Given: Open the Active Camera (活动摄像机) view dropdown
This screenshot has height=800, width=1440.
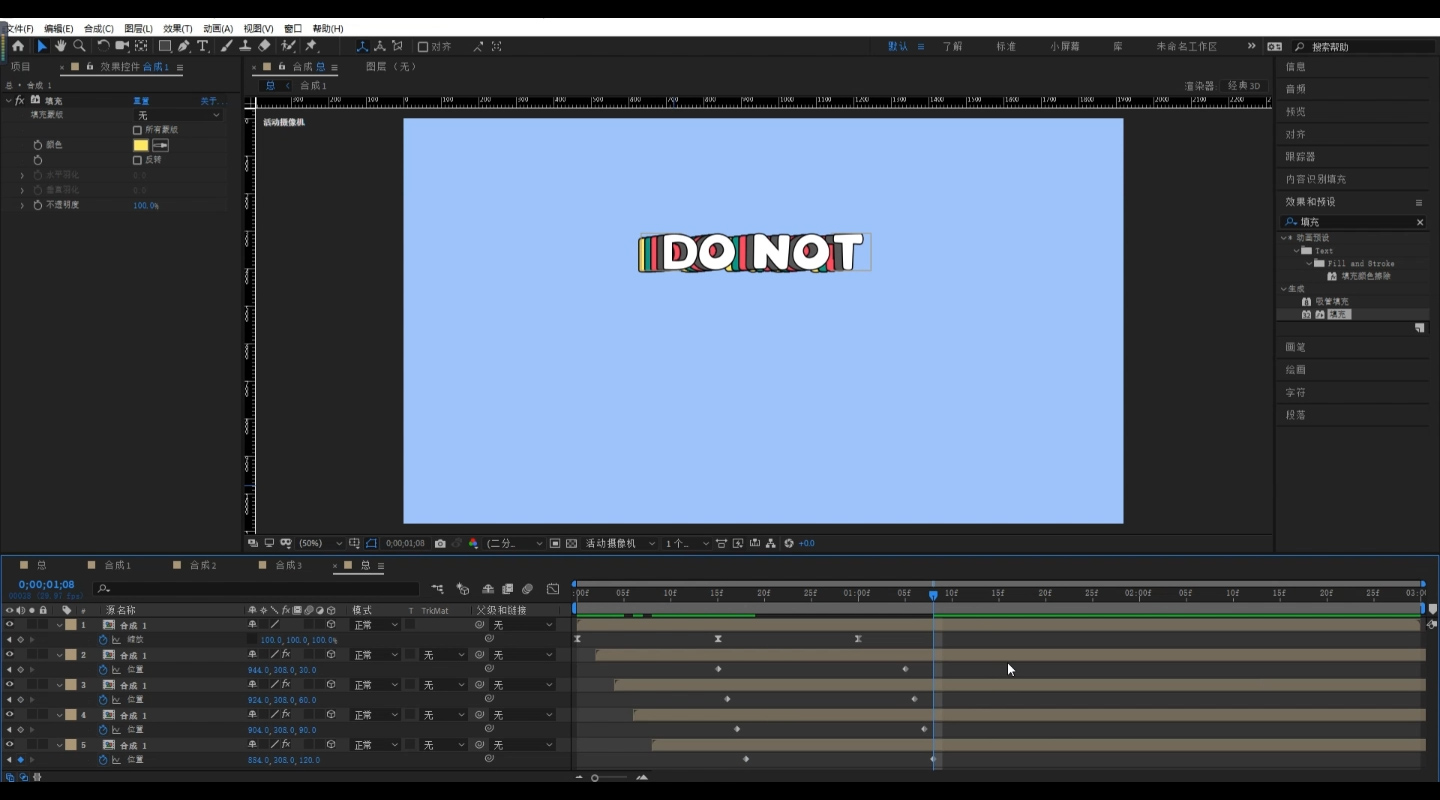Looking at the screenshot, I should (x=621, y=544).
